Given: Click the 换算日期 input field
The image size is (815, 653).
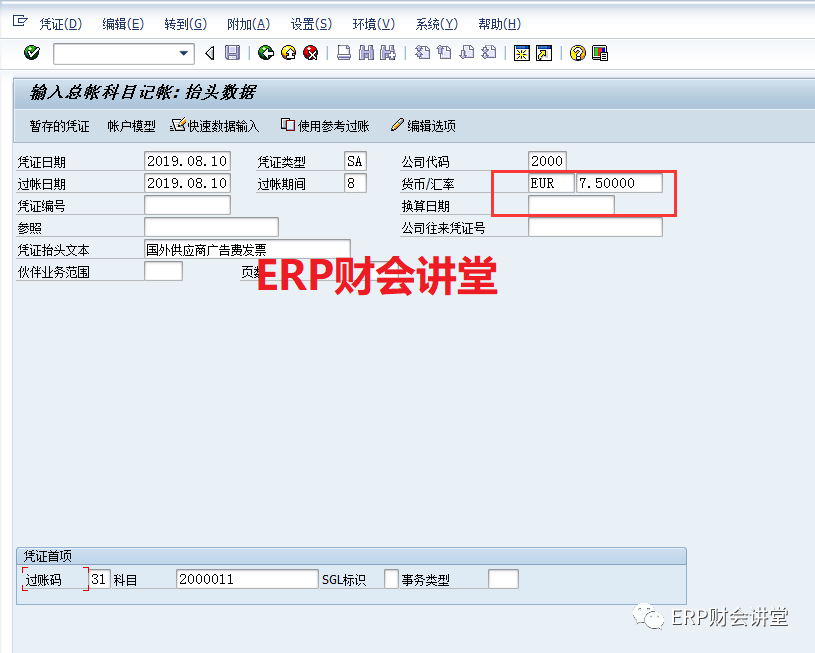Looking at the screenshot, I should (571, 206).
